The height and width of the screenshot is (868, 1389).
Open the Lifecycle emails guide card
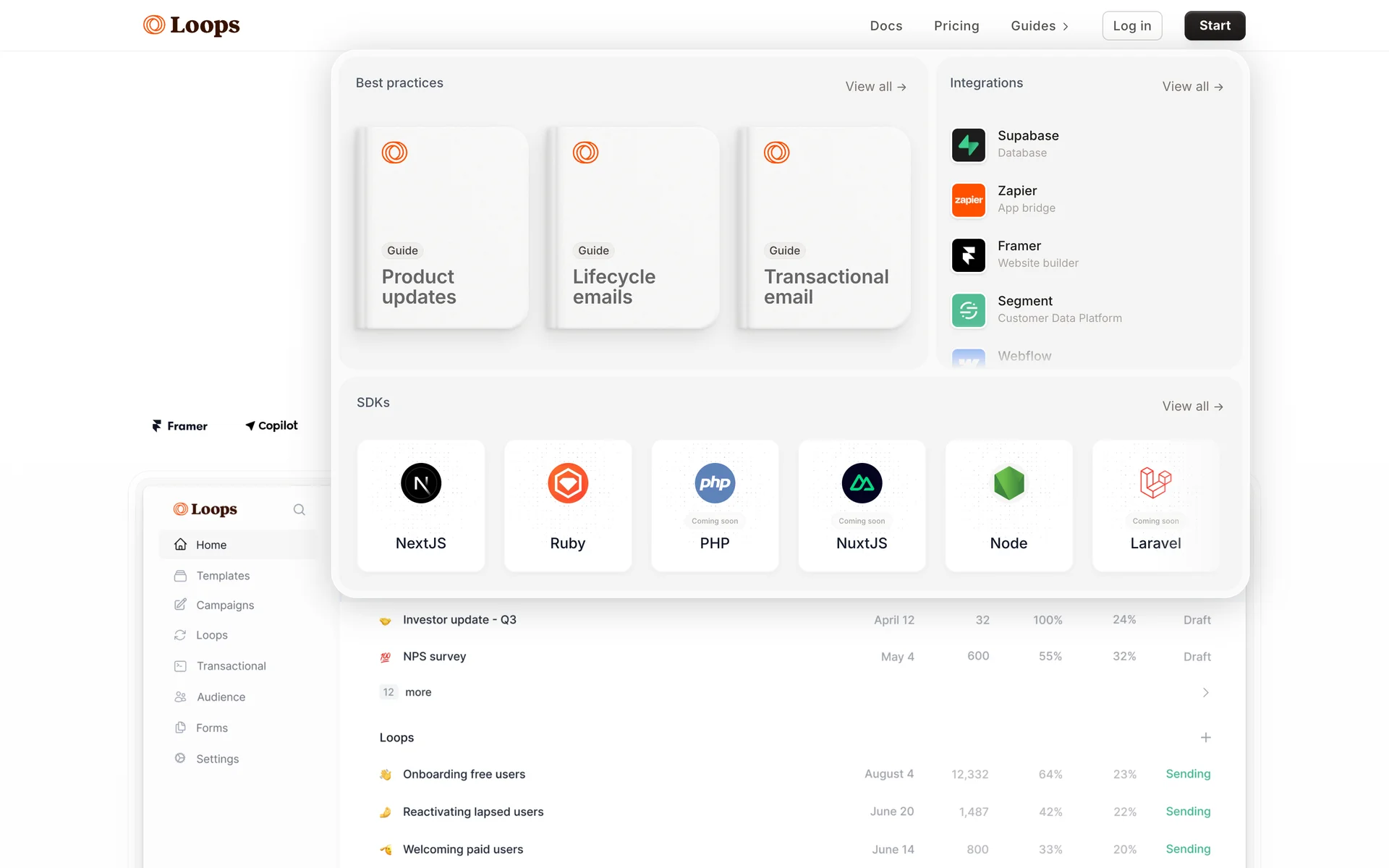[x=633, y=228]
